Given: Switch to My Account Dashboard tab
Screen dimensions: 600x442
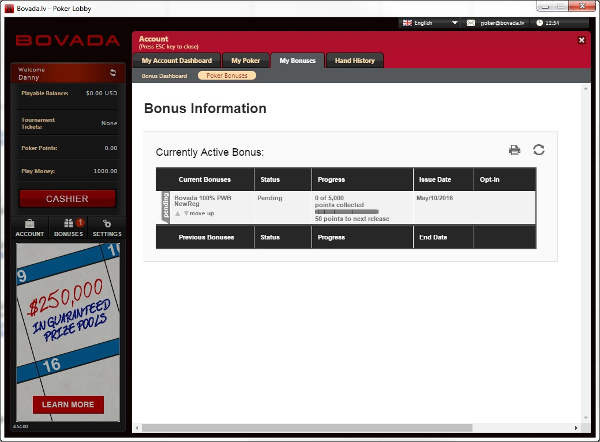Looking at the screenshot, I should [177, 60].
